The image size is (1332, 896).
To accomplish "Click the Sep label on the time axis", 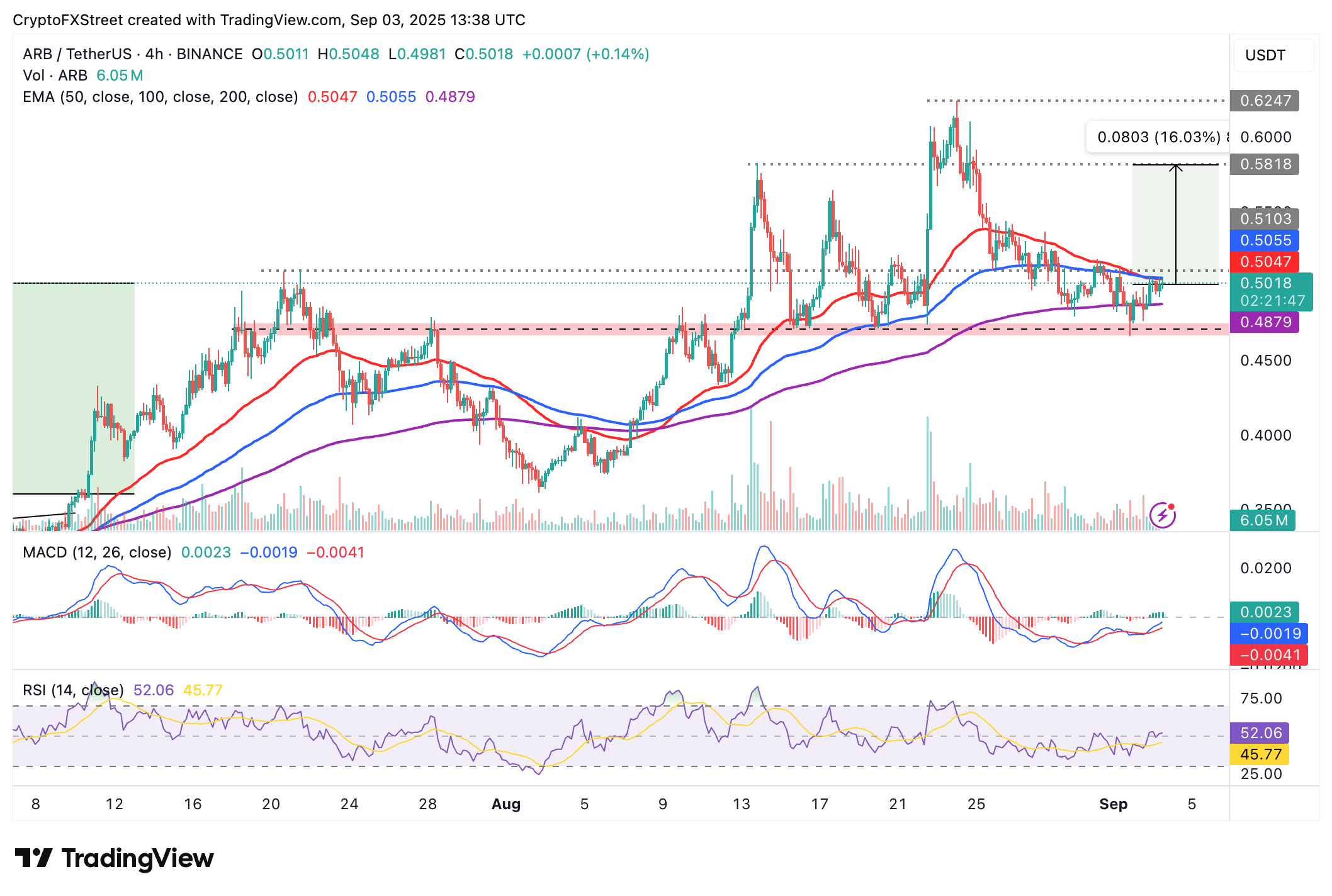I will (x=1113, y=804).
